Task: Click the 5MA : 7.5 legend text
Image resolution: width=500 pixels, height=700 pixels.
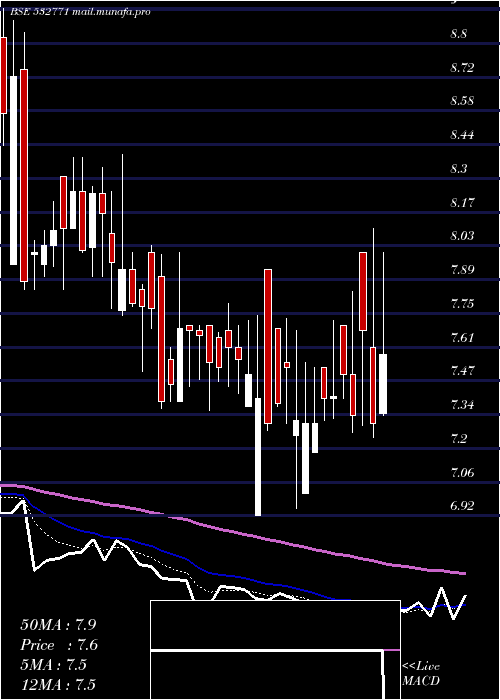Action: pyautogui.click(x=53, y=665)
